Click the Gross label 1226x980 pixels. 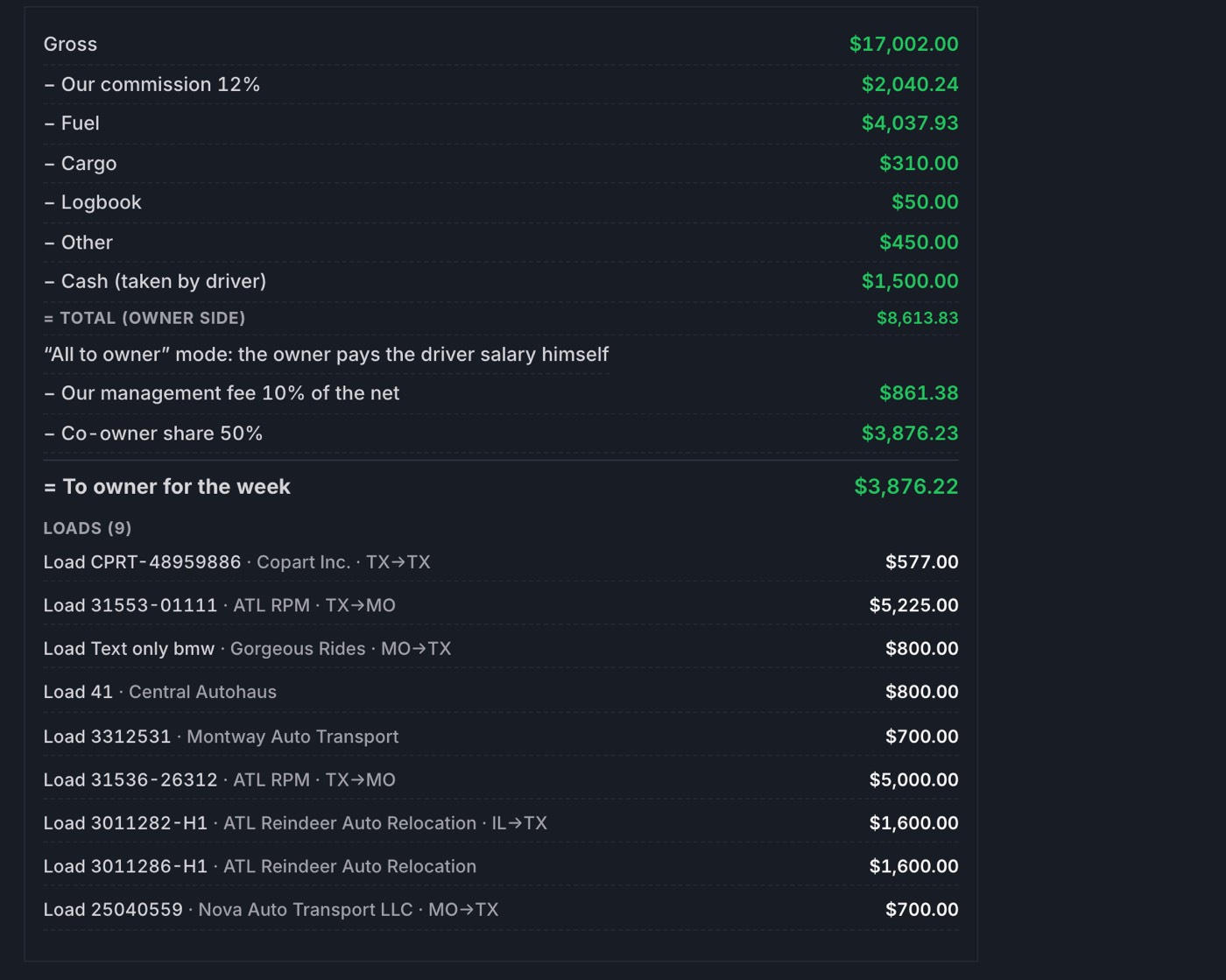pyautogui.click(x=70, y=44)
